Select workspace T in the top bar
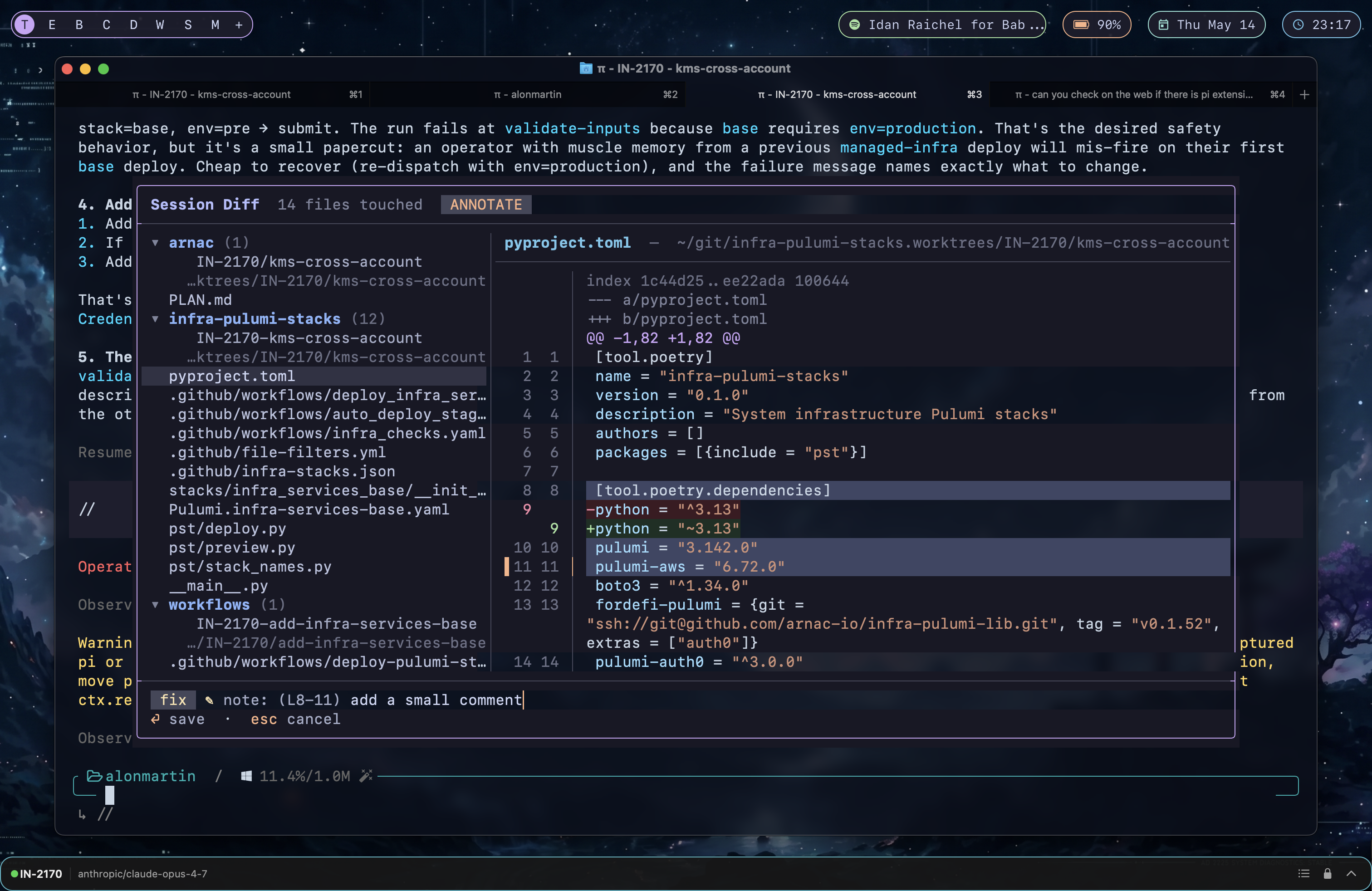 tap(25, 25)
